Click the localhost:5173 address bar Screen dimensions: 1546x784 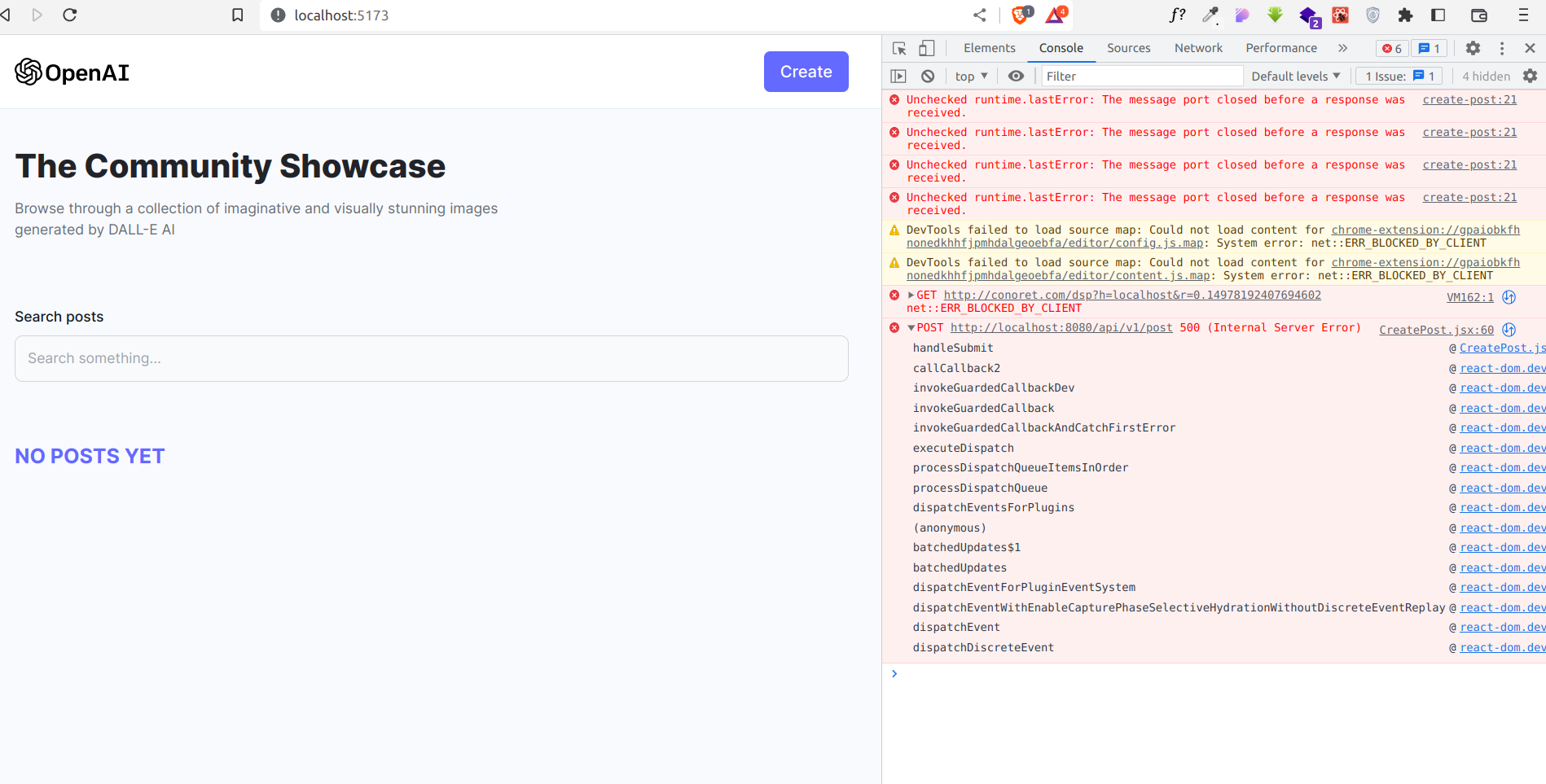(x=611, y=15)
